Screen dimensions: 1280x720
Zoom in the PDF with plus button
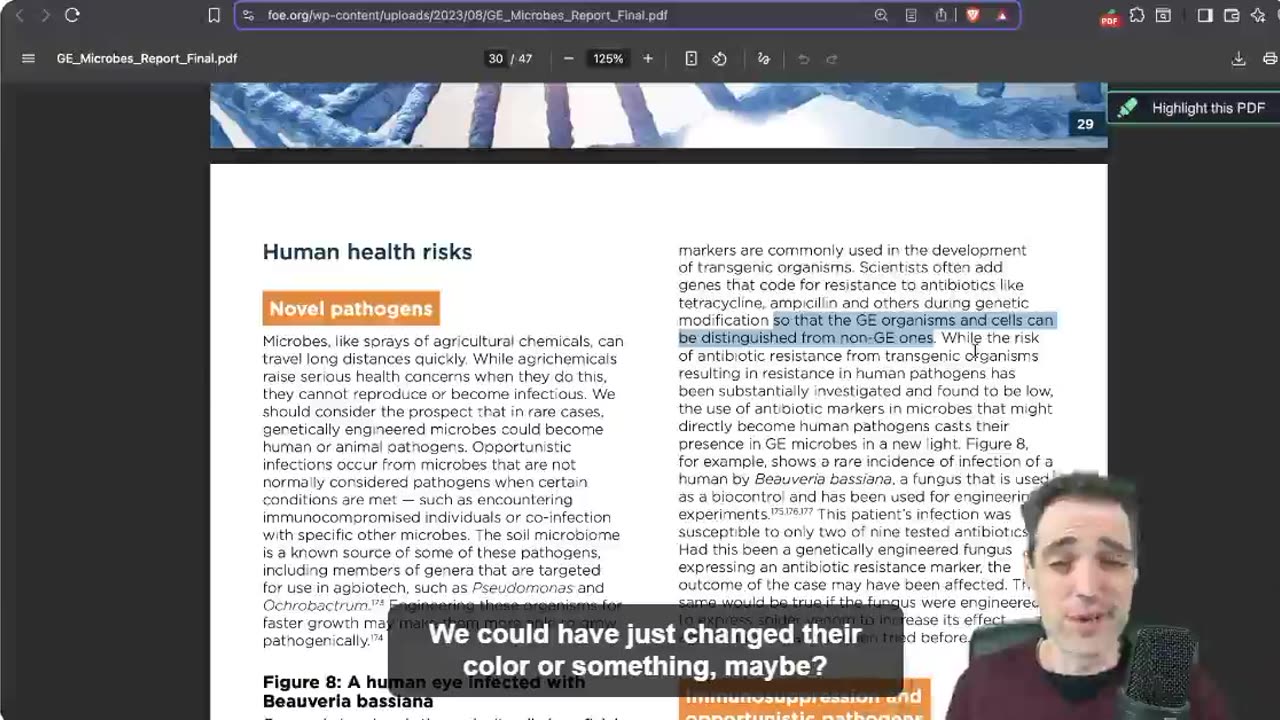click(x=648, y=59)
